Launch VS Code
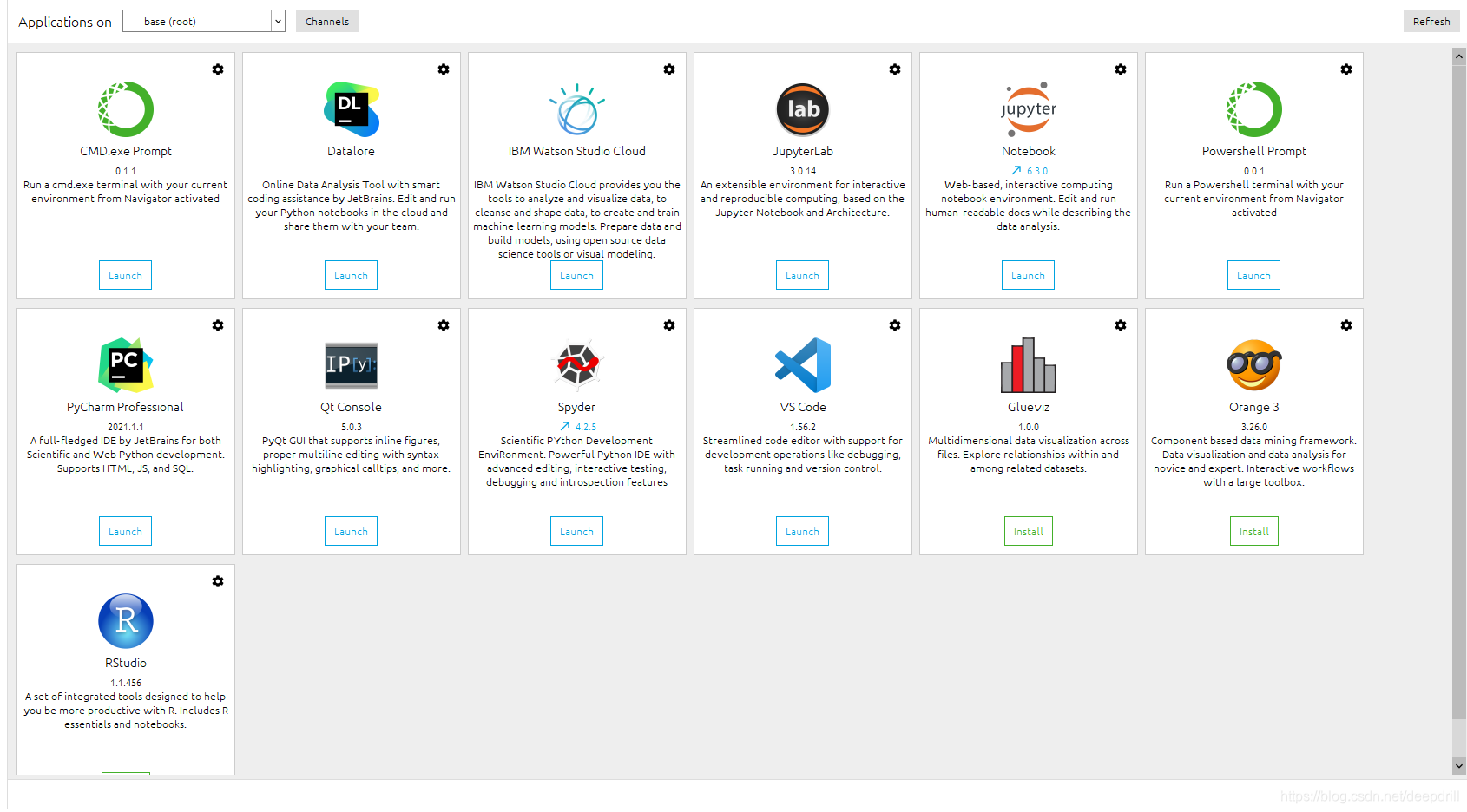1467x812 pixels. tap(802, 531)
